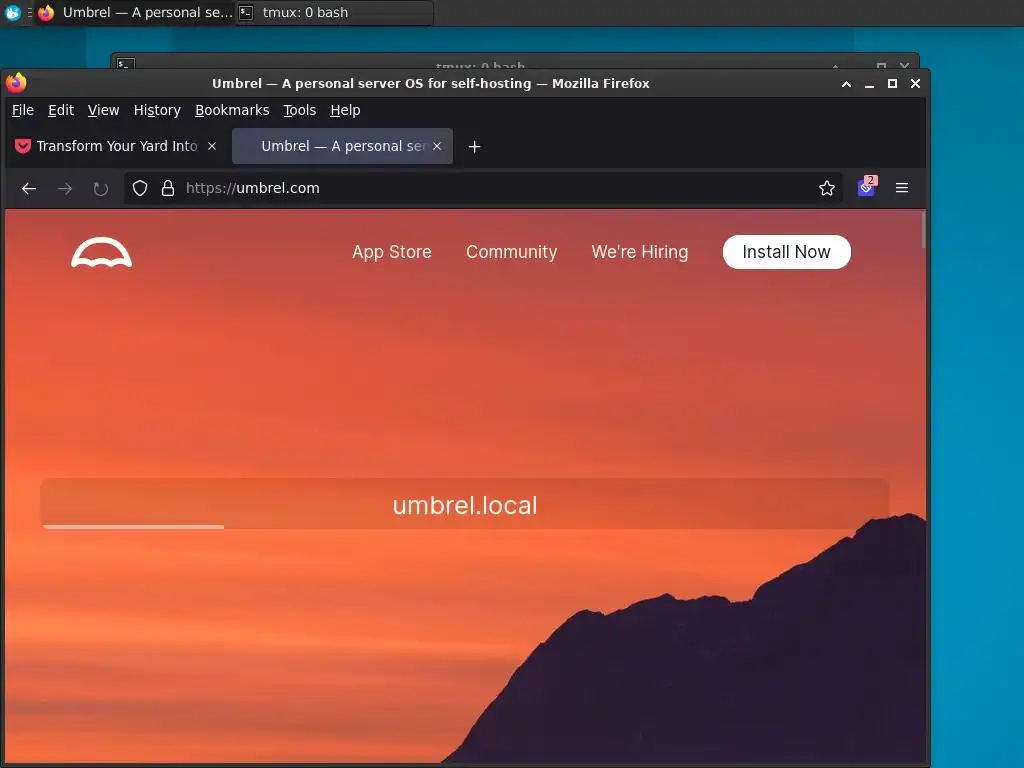The height and width of the screenshot is (768, 1024).
Task: Open the View menu
Action: click(103, 110)
